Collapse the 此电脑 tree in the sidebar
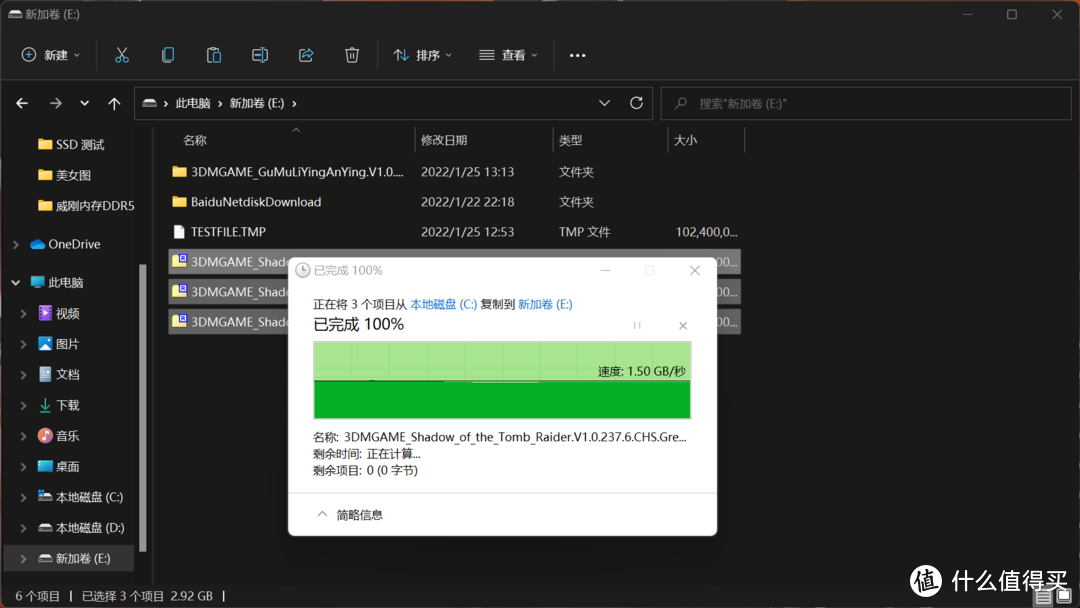 (14, 282)
